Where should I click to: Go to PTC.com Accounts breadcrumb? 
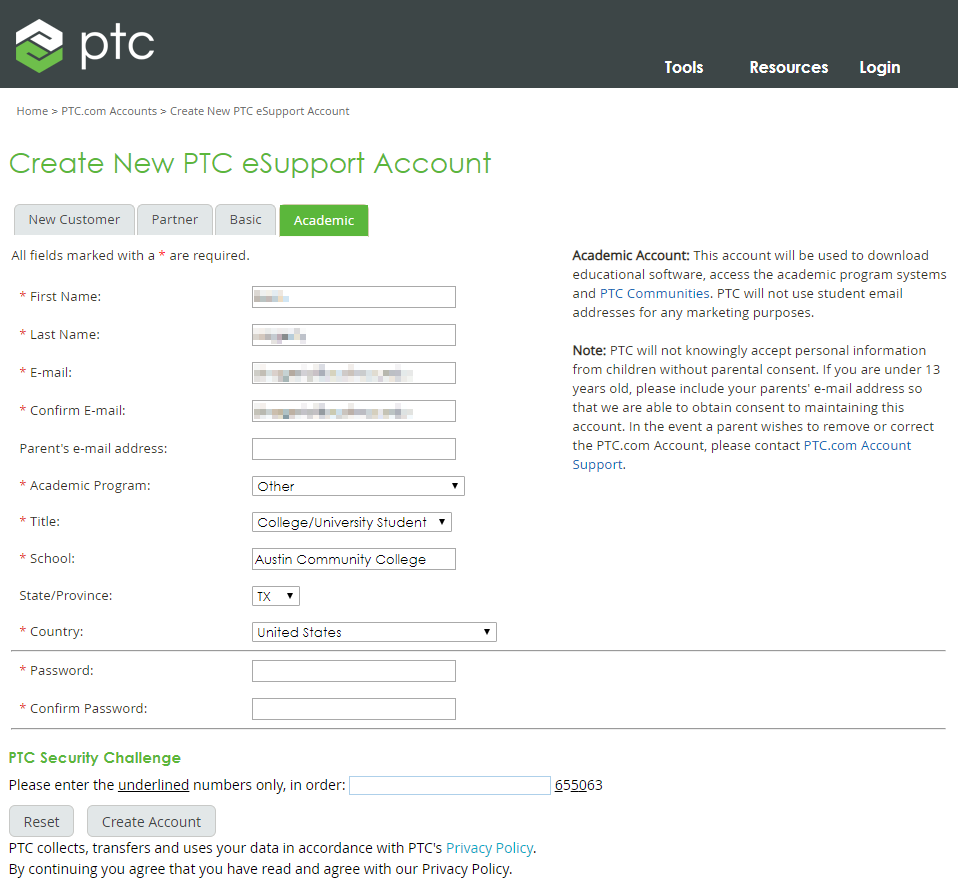(x=109, y=111)
